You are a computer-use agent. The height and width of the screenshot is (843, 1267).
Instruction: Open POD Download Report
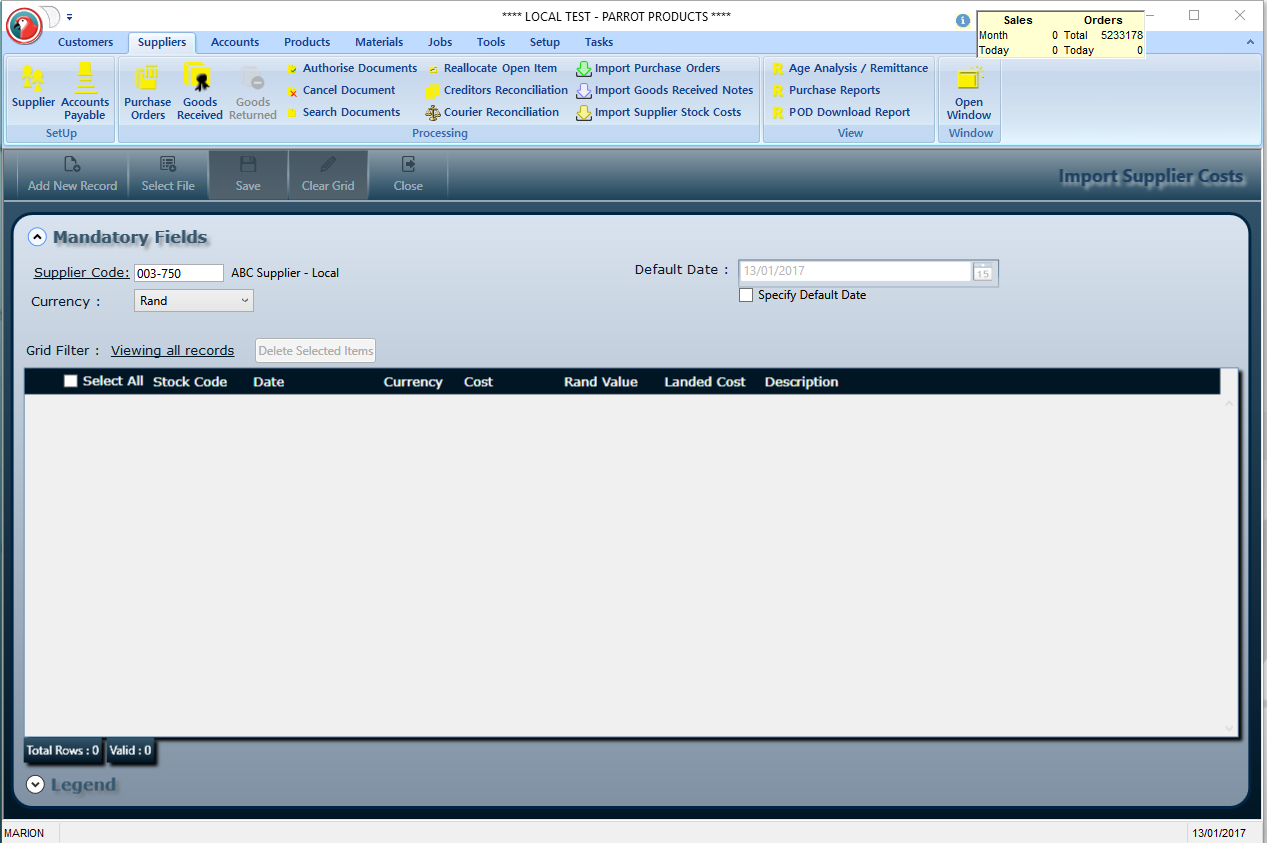[x=841, y=112]
